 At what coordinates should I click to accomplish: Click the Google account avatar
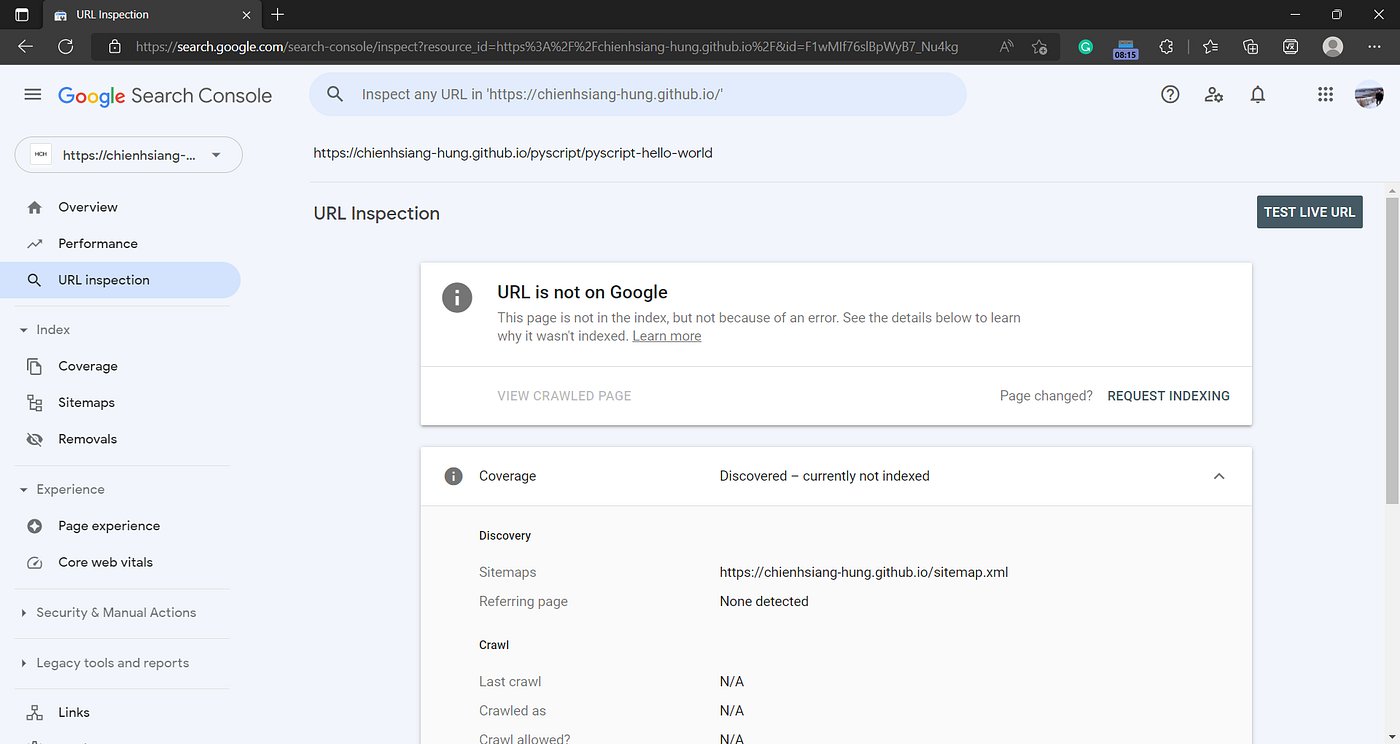coord(1369,95)
